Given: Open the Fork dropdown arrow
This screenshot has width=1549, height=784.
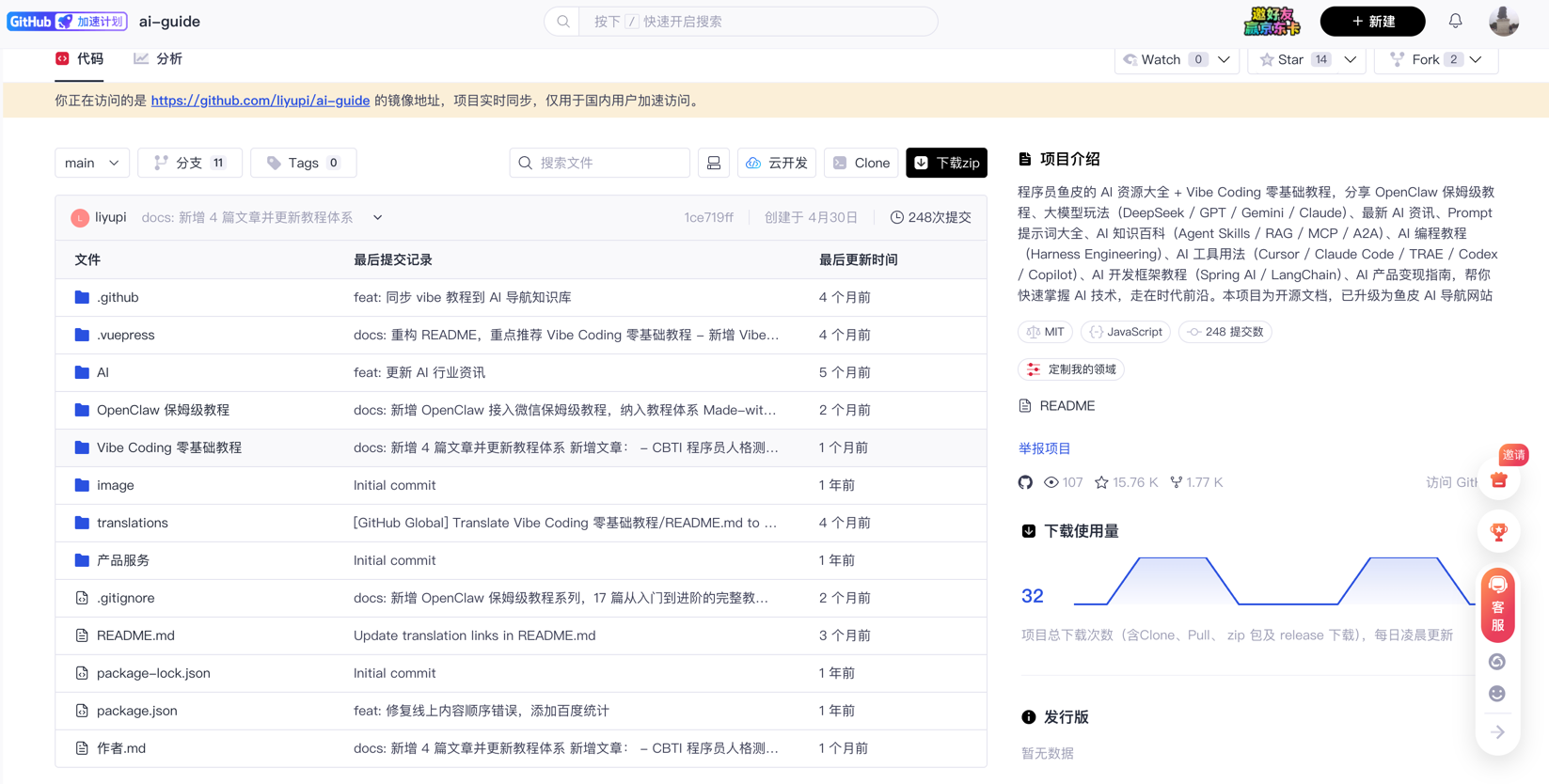Looking at the screenshot, I should coord(1476,59).
